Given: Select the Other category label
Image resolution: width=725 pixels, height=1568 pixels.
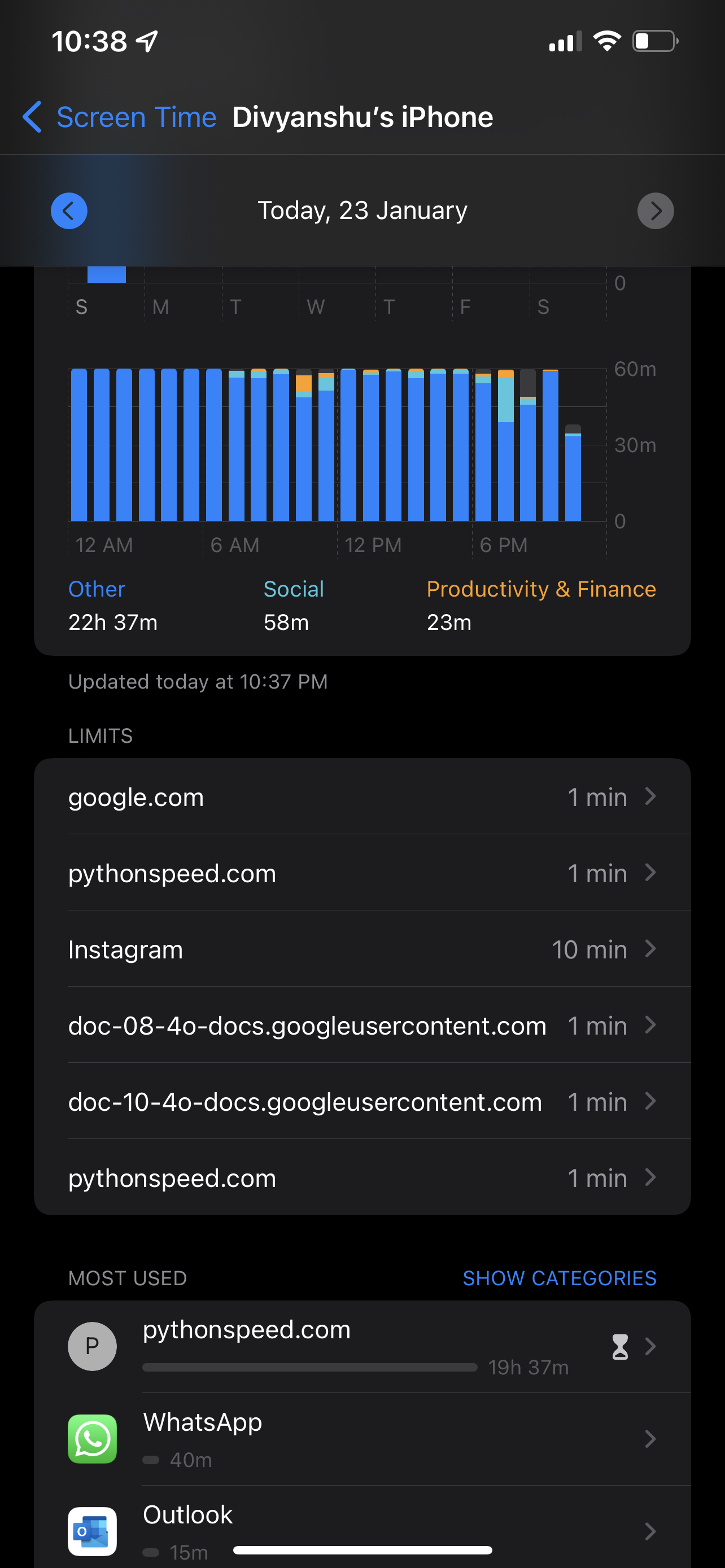Looking at the screenshot, I should pyautogui.click(x=97, y=589).
